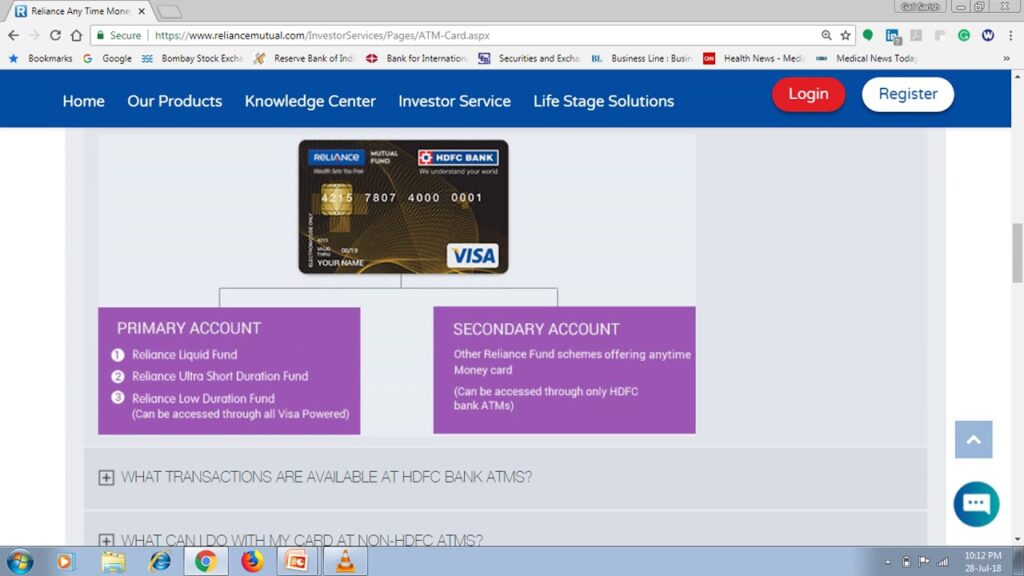This screenshot has width=1024, height=576.
Task: Close the Reliance Any Time Money tab
Action: click(142, 11)
